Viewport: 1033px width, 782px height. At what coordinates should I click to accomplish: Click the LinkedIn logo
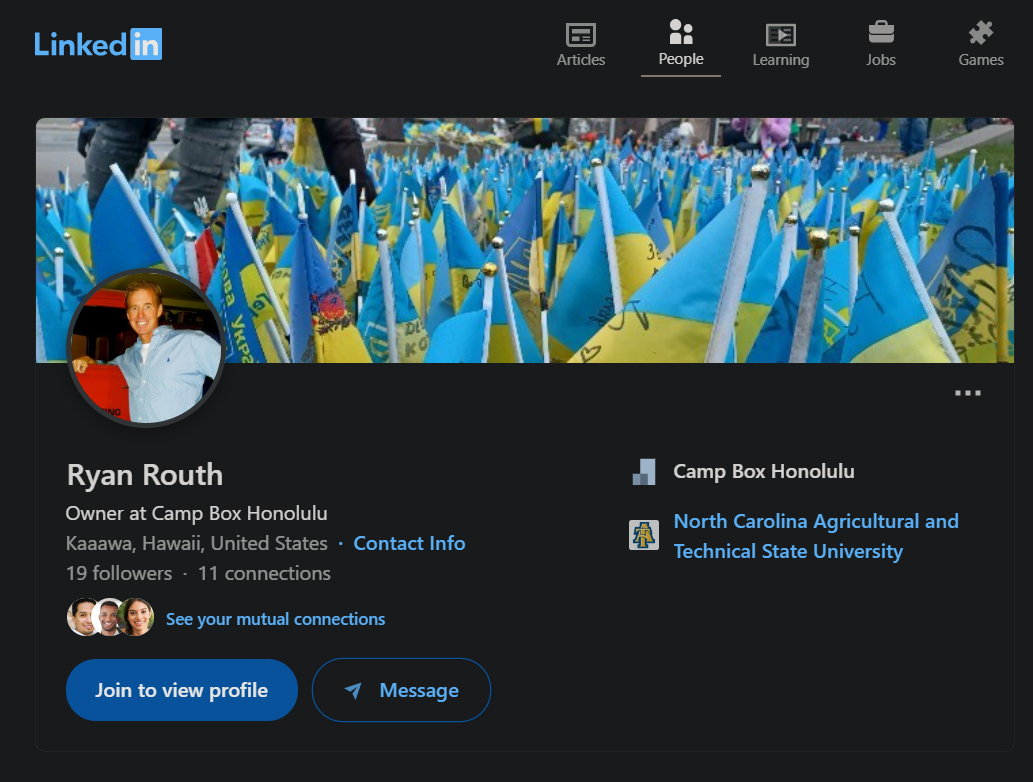[98, 44]
